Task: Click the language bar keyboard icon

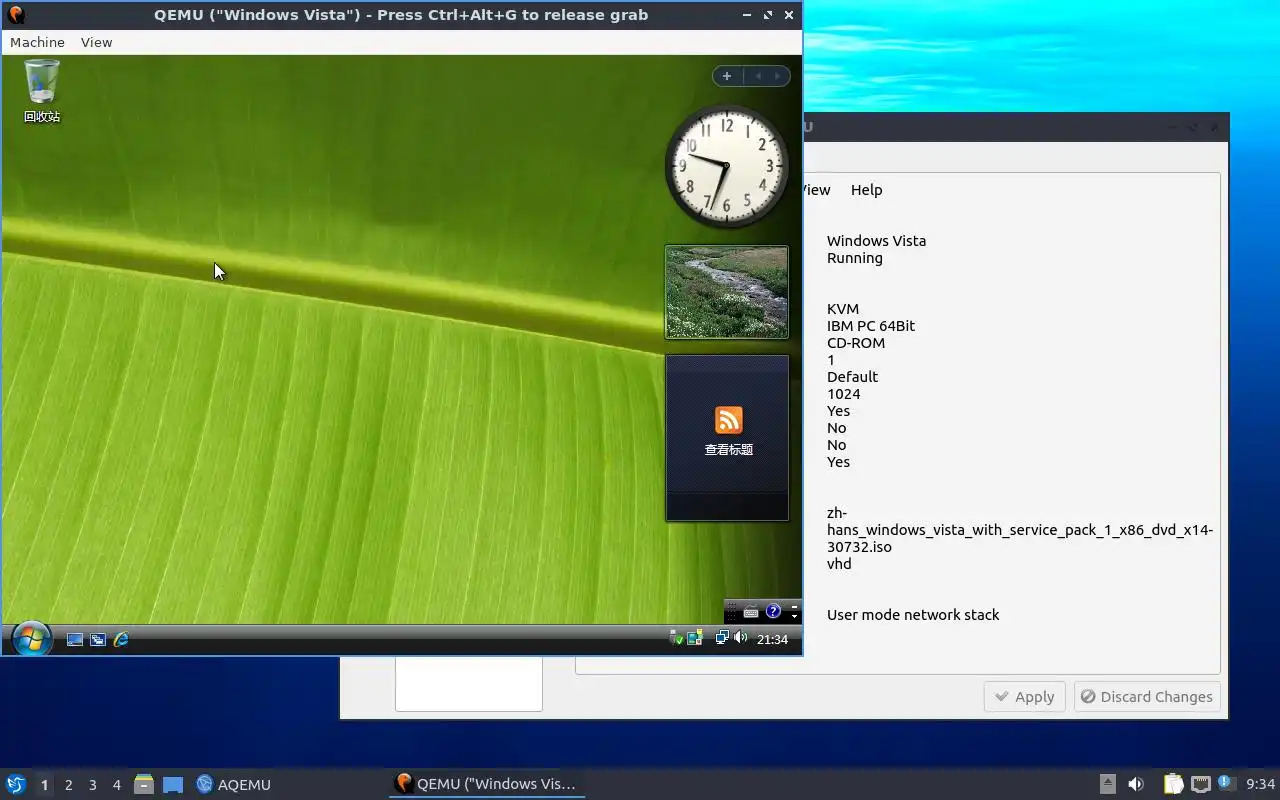Action: click(751, 612)
